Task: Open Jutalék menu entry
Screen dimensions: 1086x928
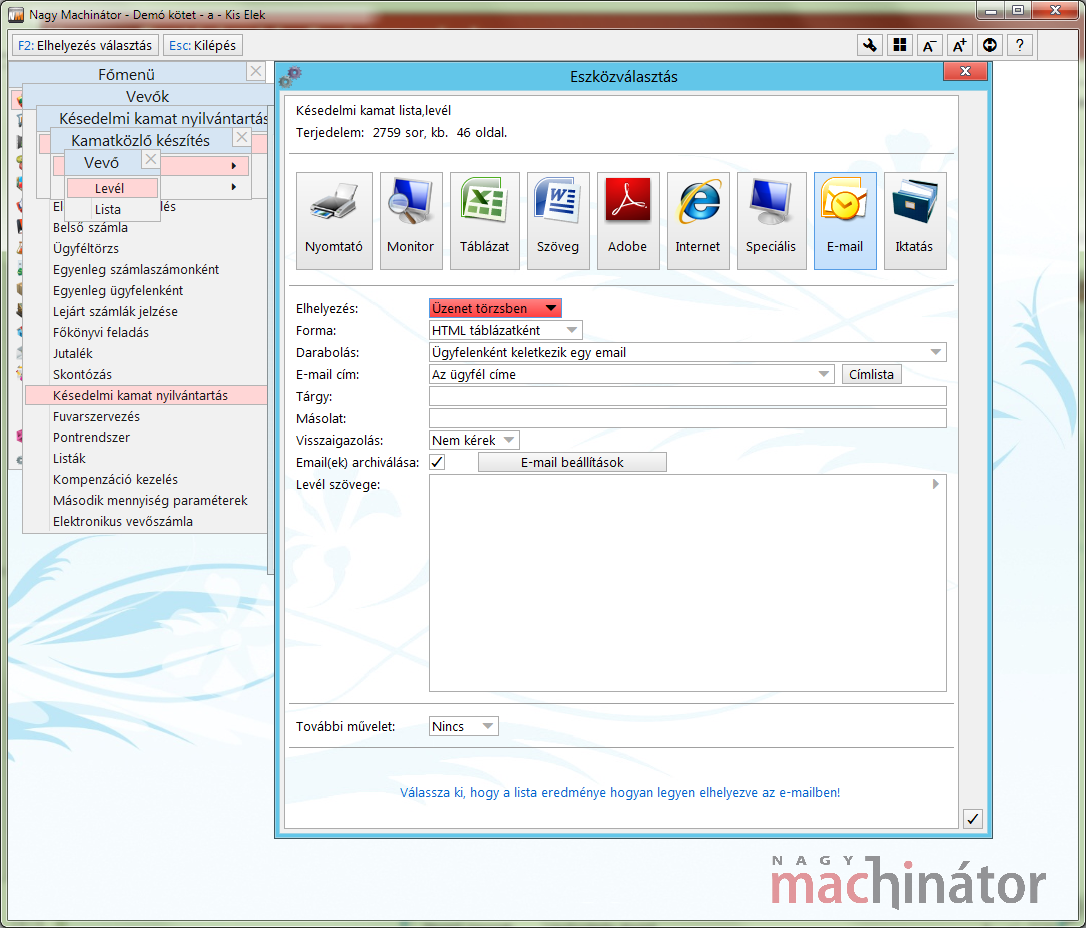Action: [x=73, y=353]
